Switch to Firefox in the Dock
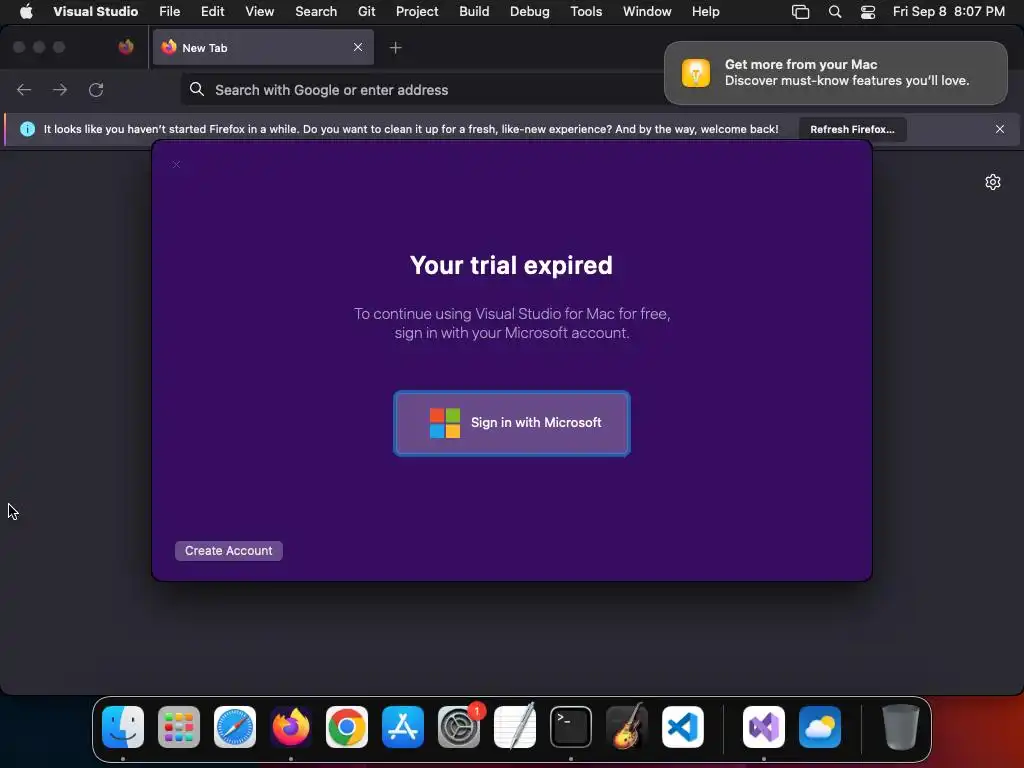 coord(291,727)
